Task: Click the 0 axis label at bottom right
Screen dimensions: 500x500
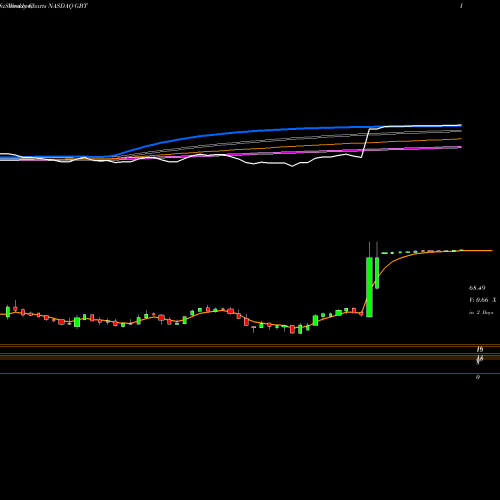Action: pyautogui.click(x=478, y=377)
